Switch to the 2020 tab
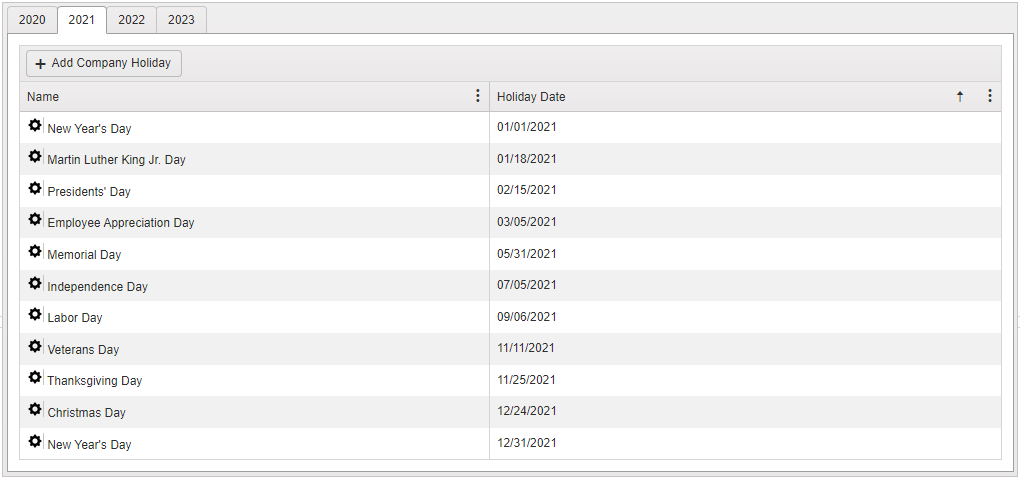This screenshot has height=479, width=1020. [x=32, y=20]
